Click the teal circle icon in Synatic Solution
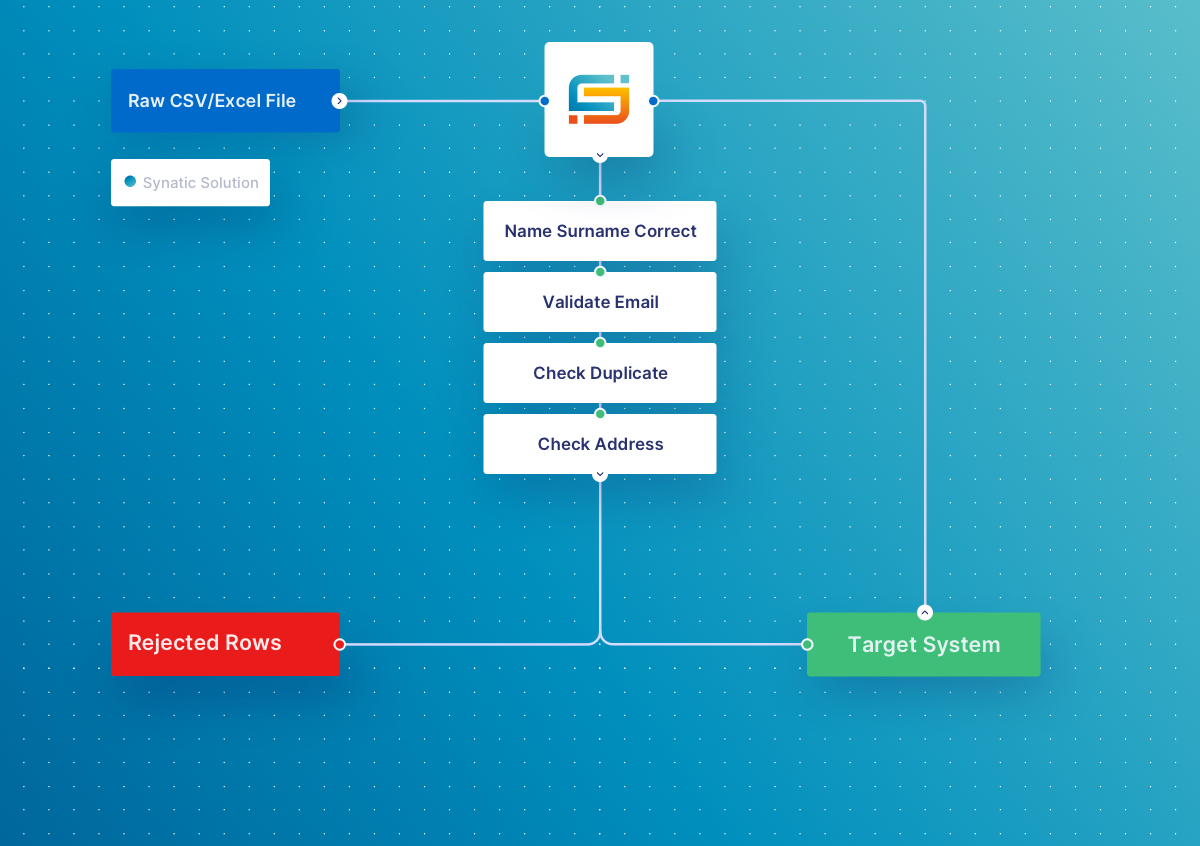Viewport: 1200px width, 846px height. (x=130, y=182)
